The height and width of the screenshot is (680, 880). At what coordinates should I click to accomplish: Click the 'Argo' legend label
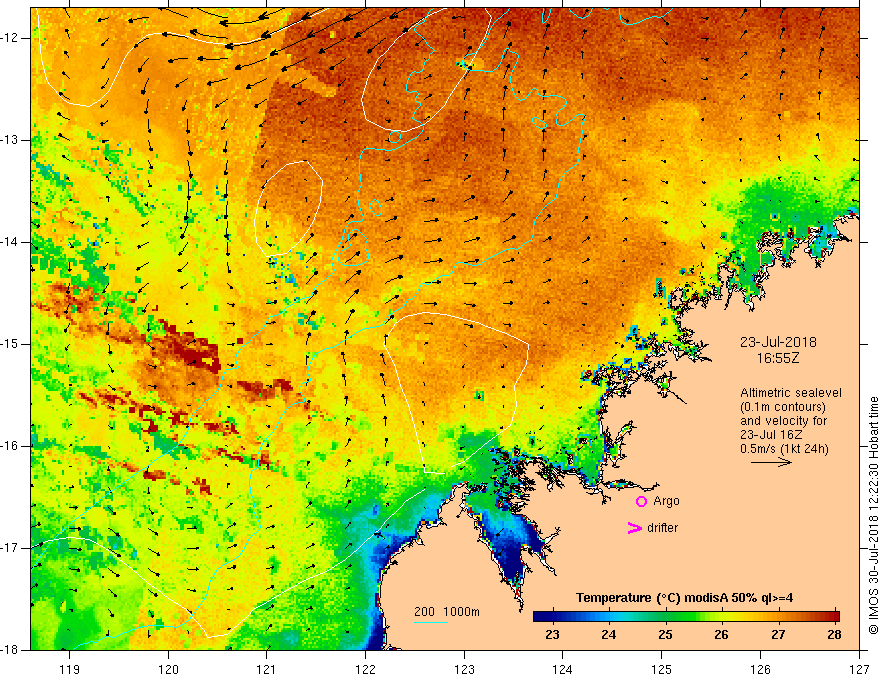(x=666, y=502)
